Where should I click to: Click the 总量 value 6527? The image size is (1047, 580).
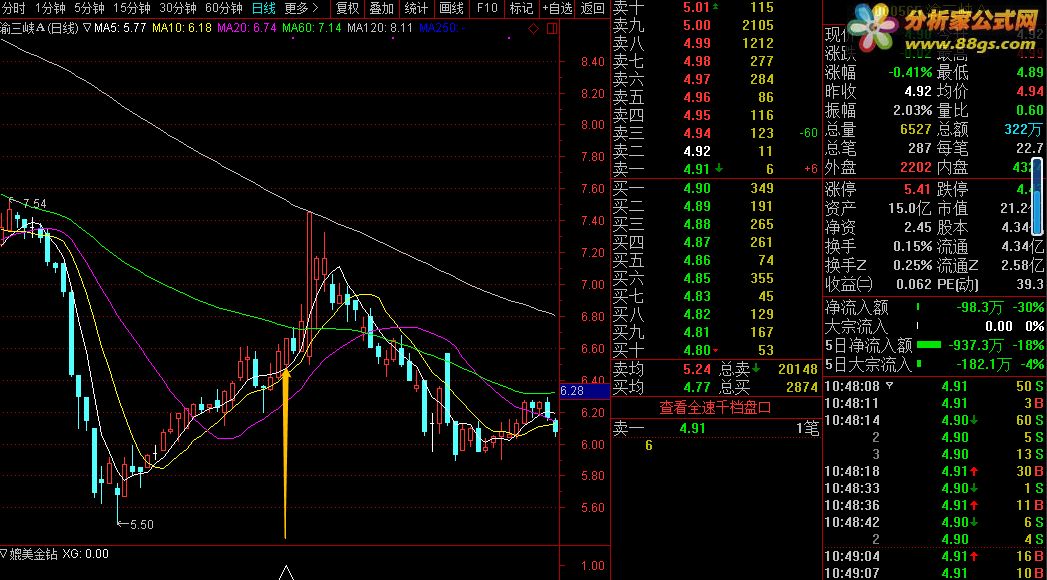[x=915, y=129]
